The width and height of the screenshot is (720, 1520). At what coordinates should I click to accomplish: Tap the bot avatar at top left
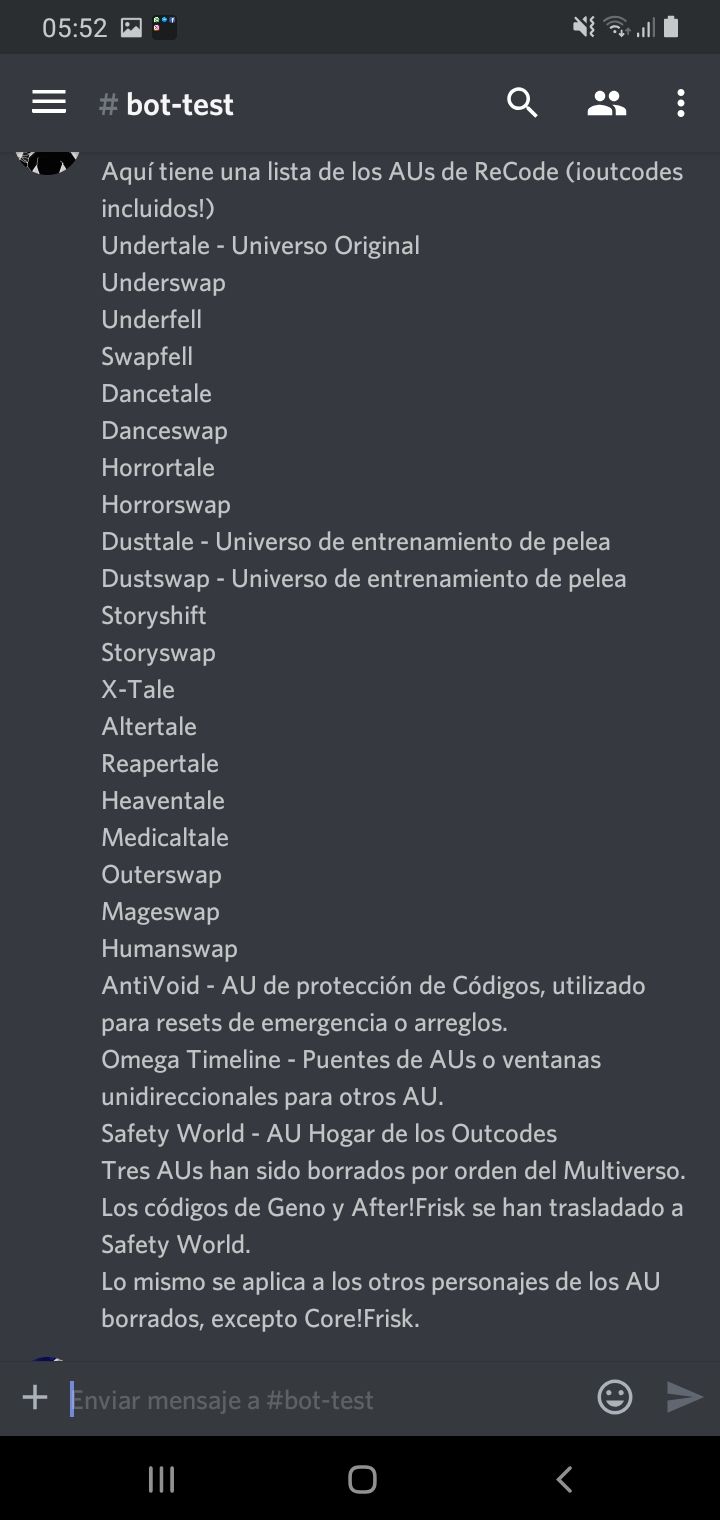(x=47, y=161)
